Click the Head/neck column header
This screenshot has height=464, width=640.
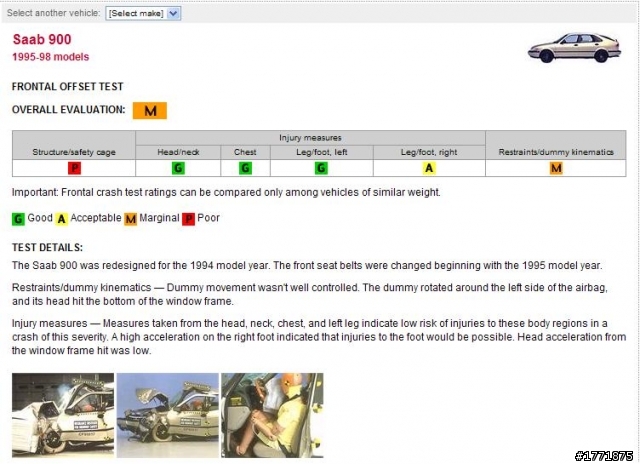coord(178,152)
